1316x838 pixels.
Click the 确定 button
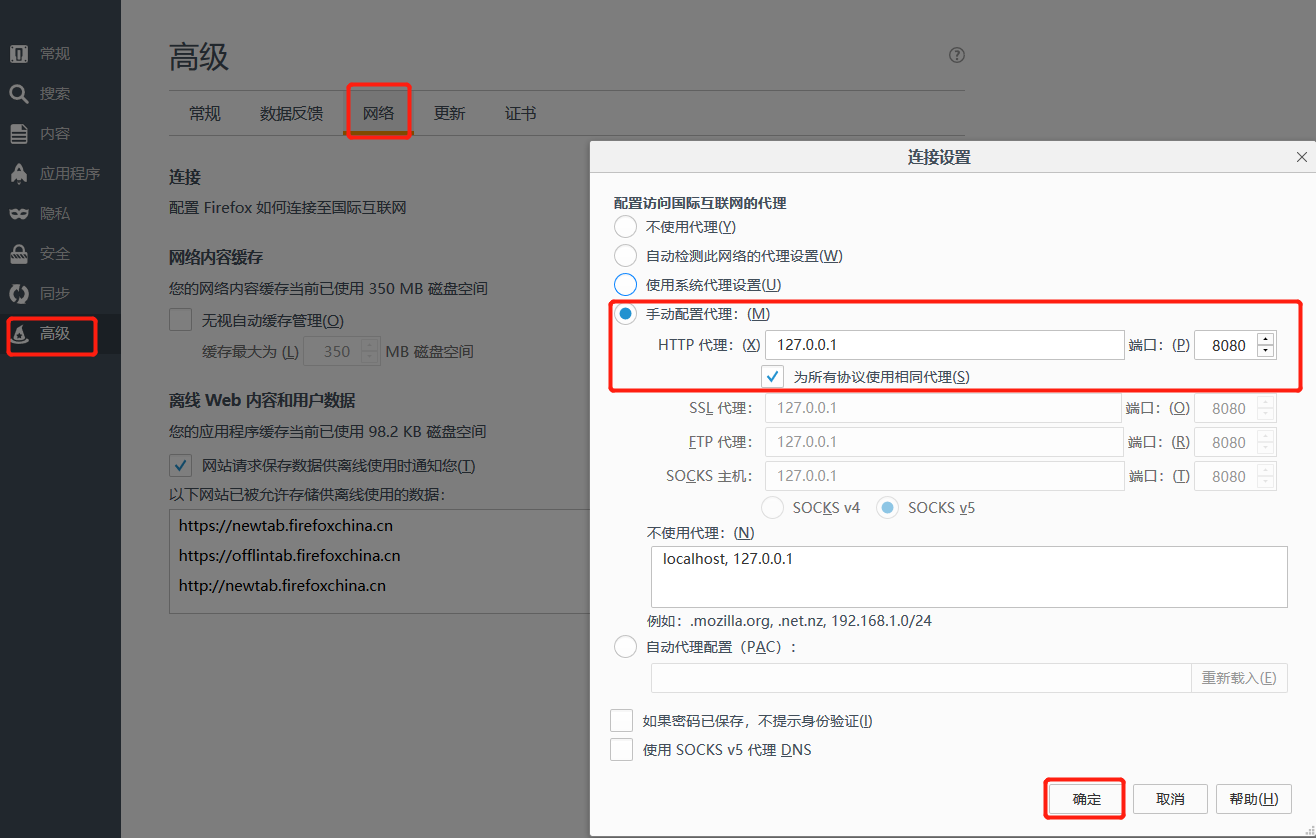pos(1087,799)
